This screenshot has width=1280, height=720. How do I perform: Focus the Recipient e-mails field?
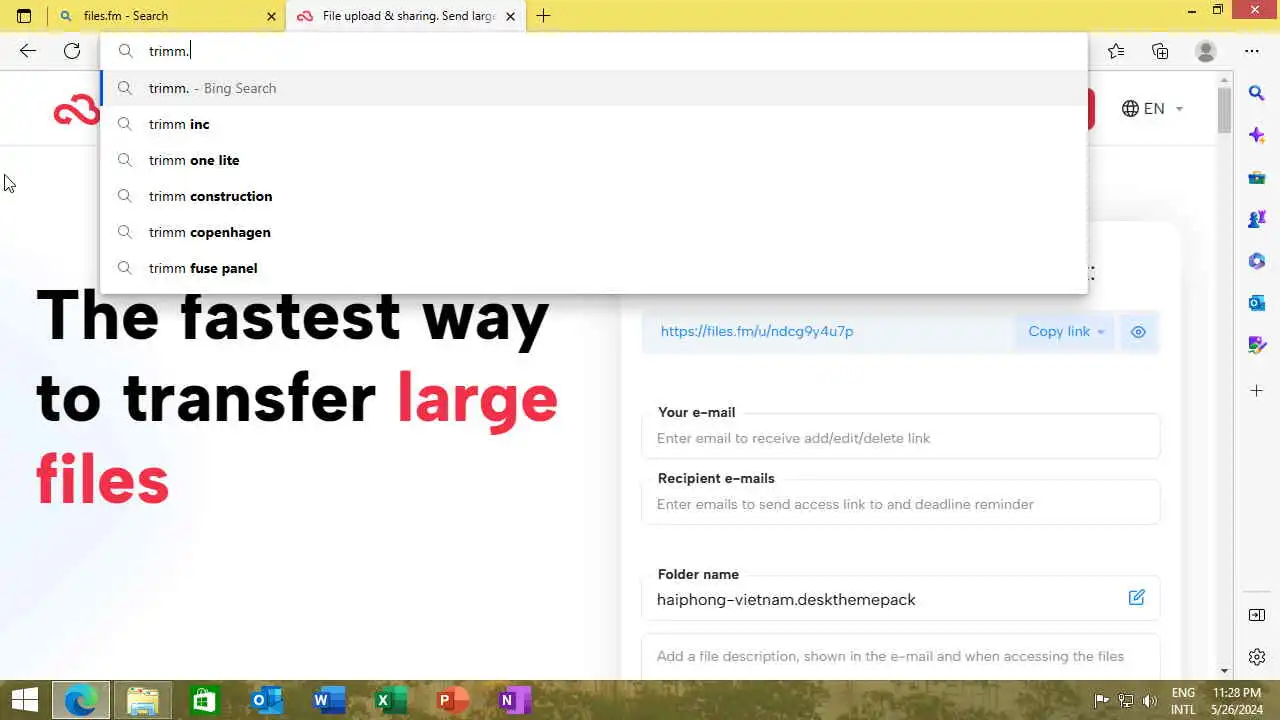(x=900, y=504)
